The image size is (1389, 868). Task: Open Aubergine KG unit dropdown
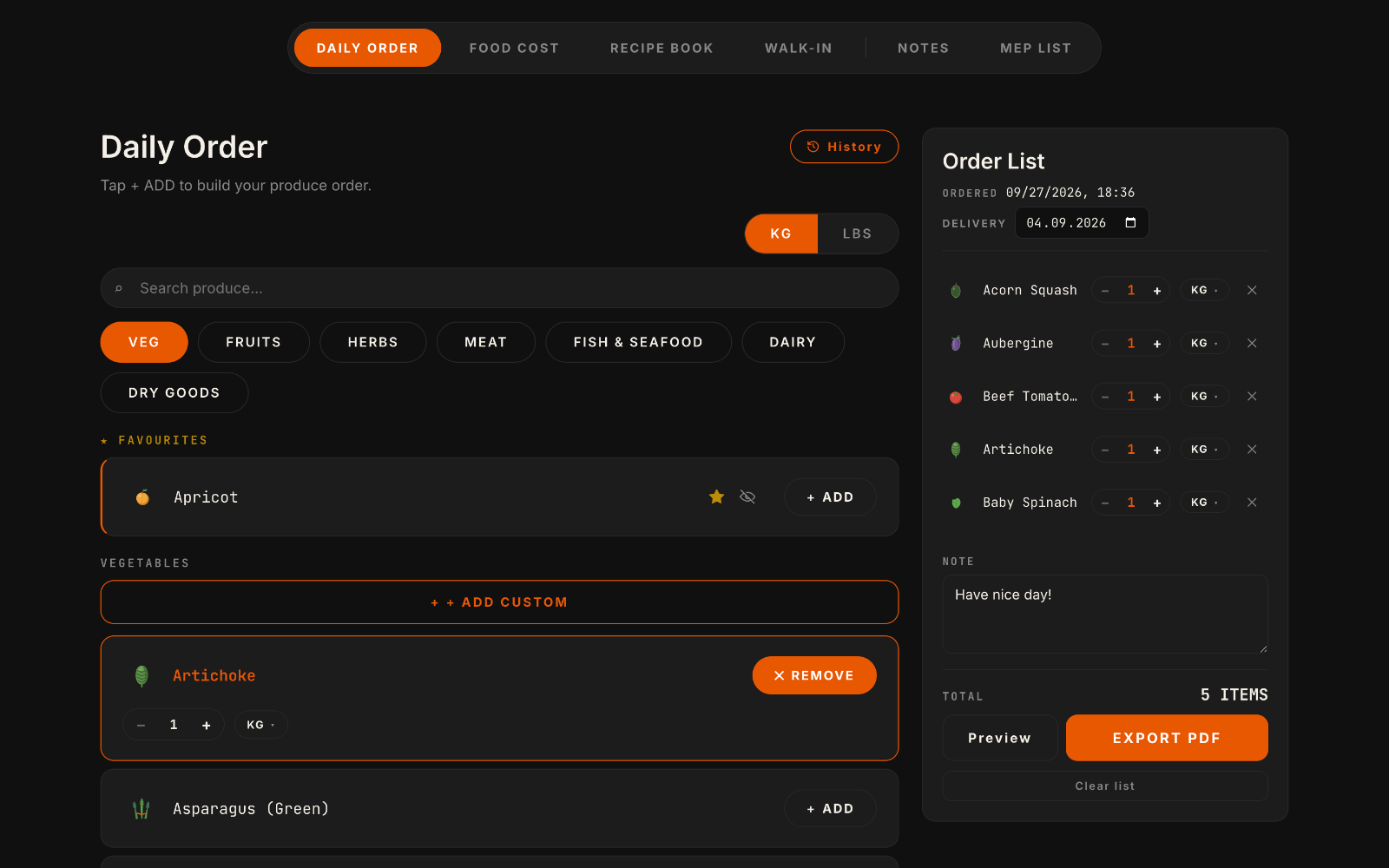tap(1204, 344)
